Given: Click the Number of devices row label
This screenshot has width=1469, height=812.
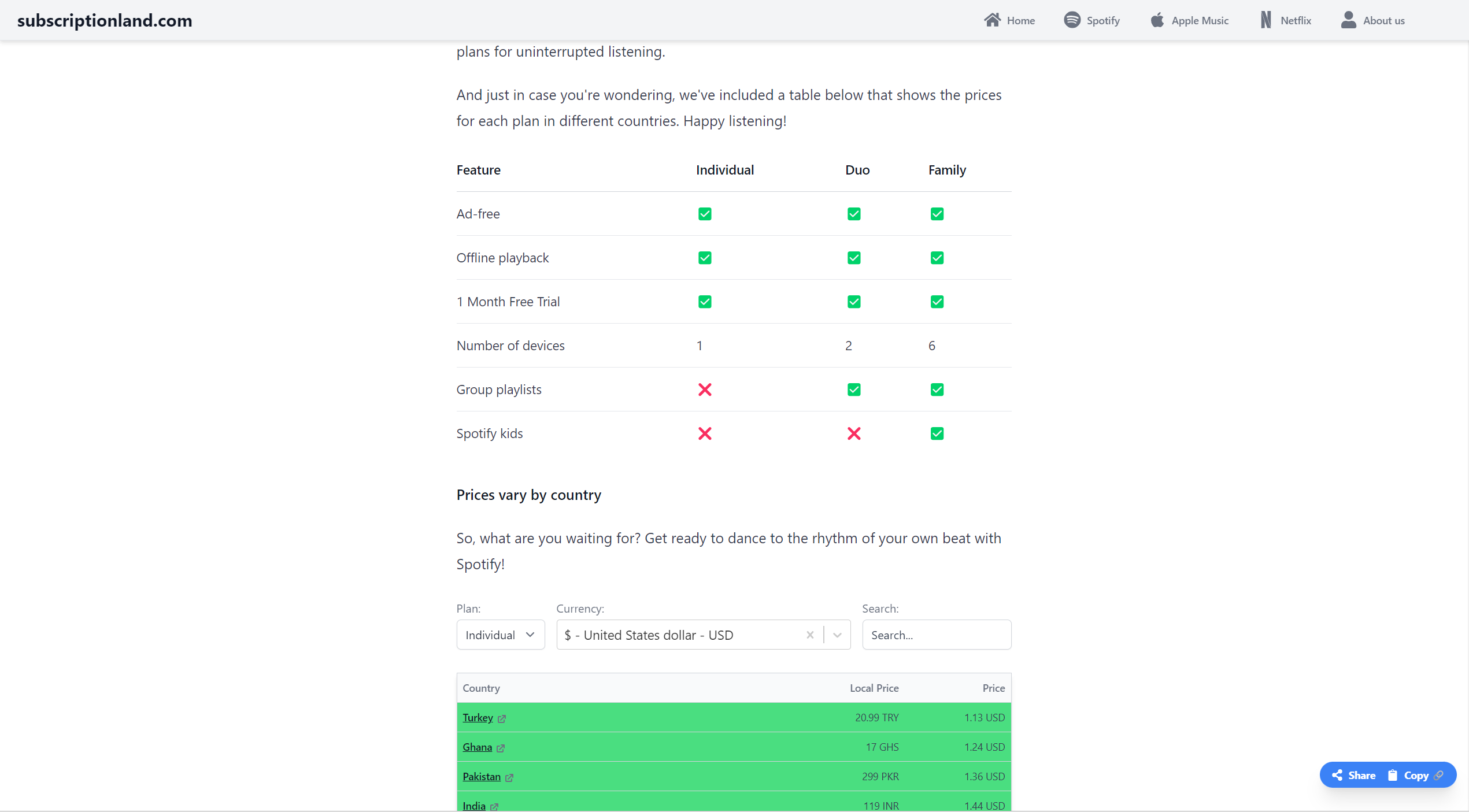Looking at the screenshot, I should [x=510, y=346].
